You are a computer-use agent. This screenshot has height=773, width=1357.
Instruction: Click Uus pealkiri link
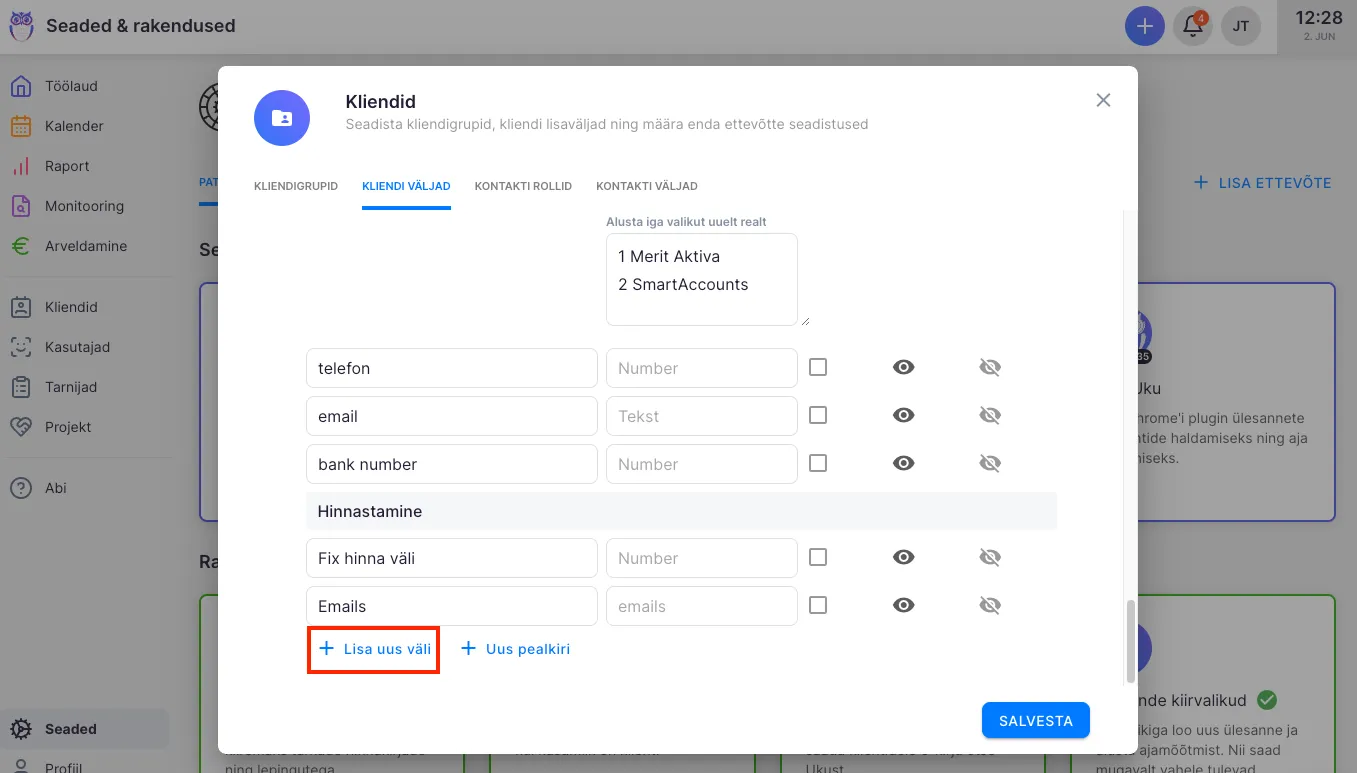click(515, 649)
